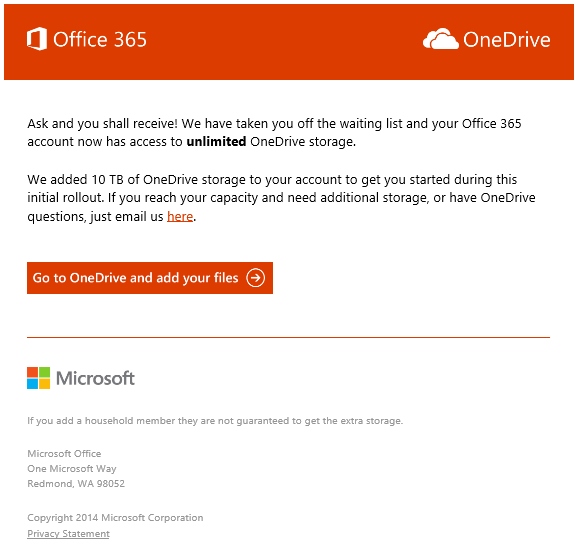Click the red square of the Microsoft logo
579x547 pixels.
[32, 372]
